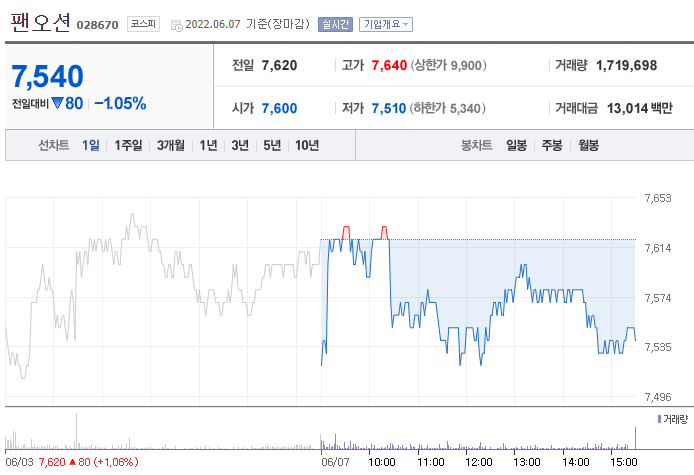
Task: Click the 11:00 time axis label
Action: [x=431, y=462]
